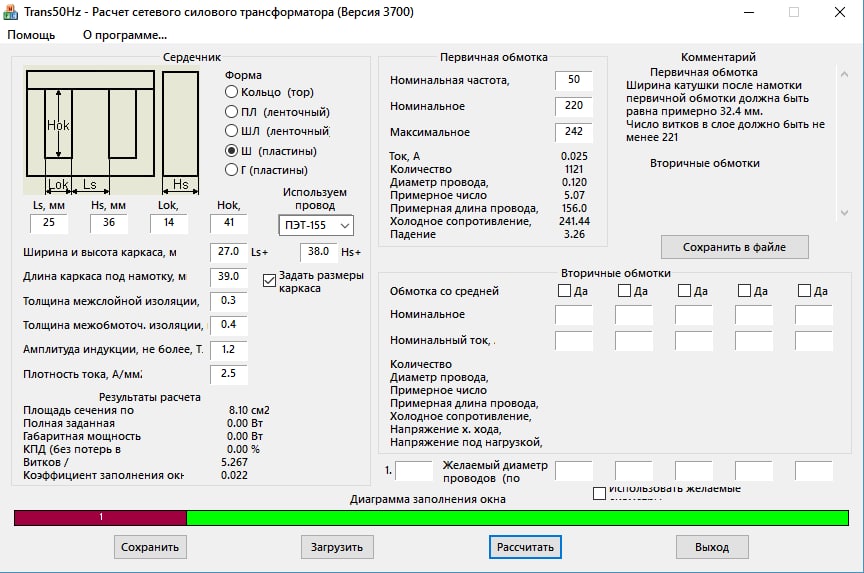Click the comment scrollbar up arrow
Image resolution: width=864 pixels, height=573 pixels.
pos(844,73)
